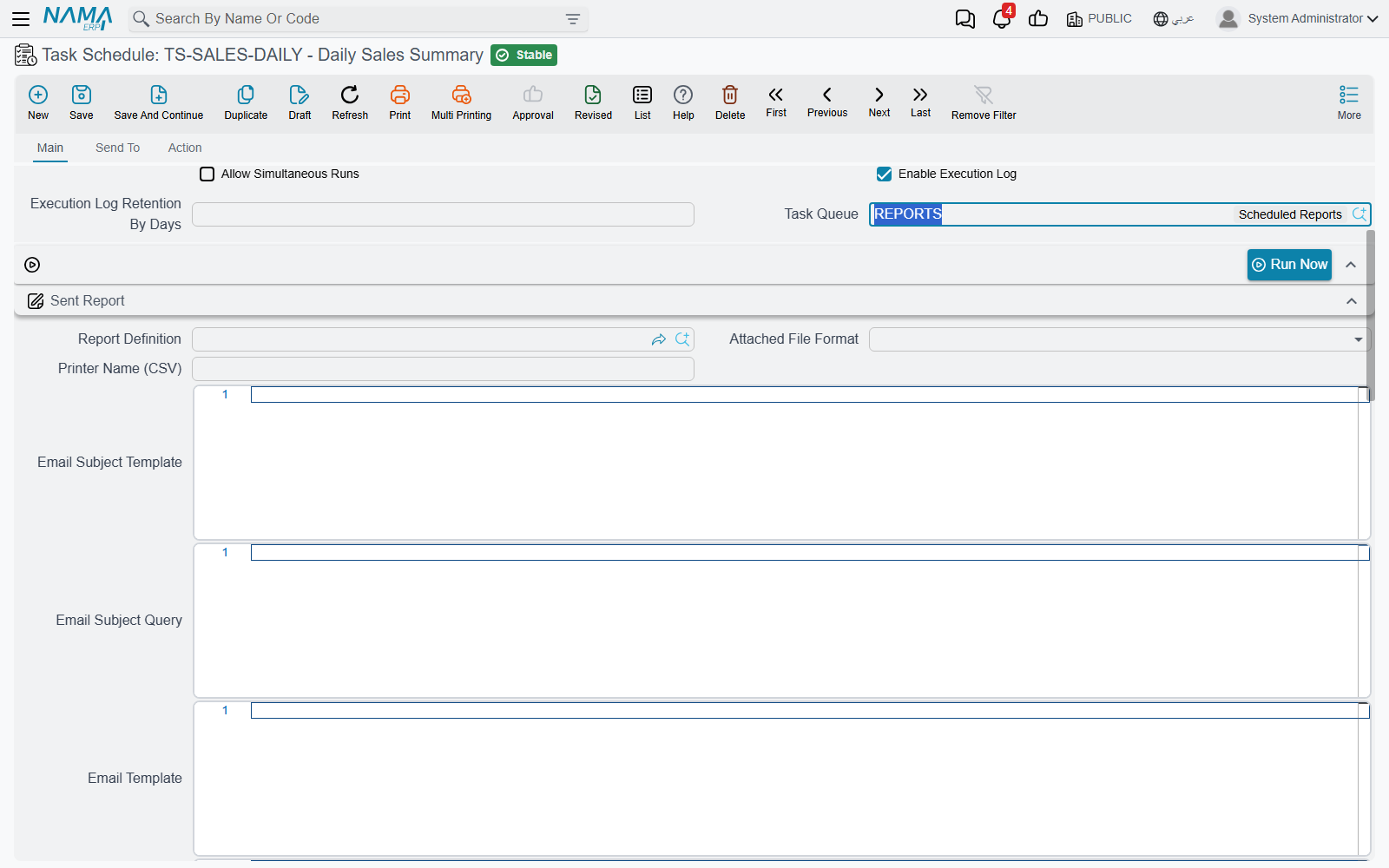The width and height of the screenshot is (1389, 868).
Task: Switch to the Main tab
Action: (x=50, y=148)
